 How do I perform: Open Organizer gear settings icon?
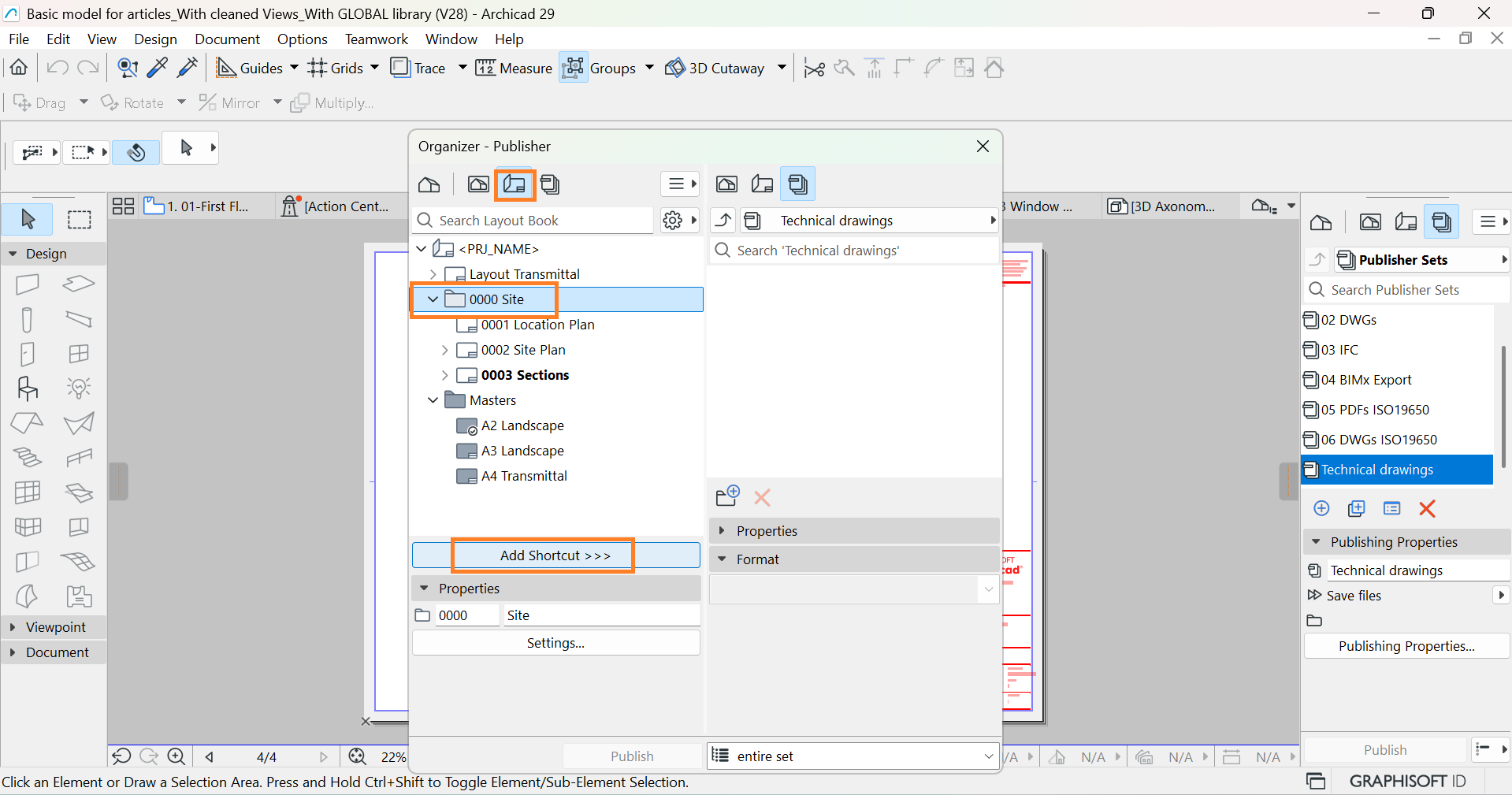tap(673, 221)
